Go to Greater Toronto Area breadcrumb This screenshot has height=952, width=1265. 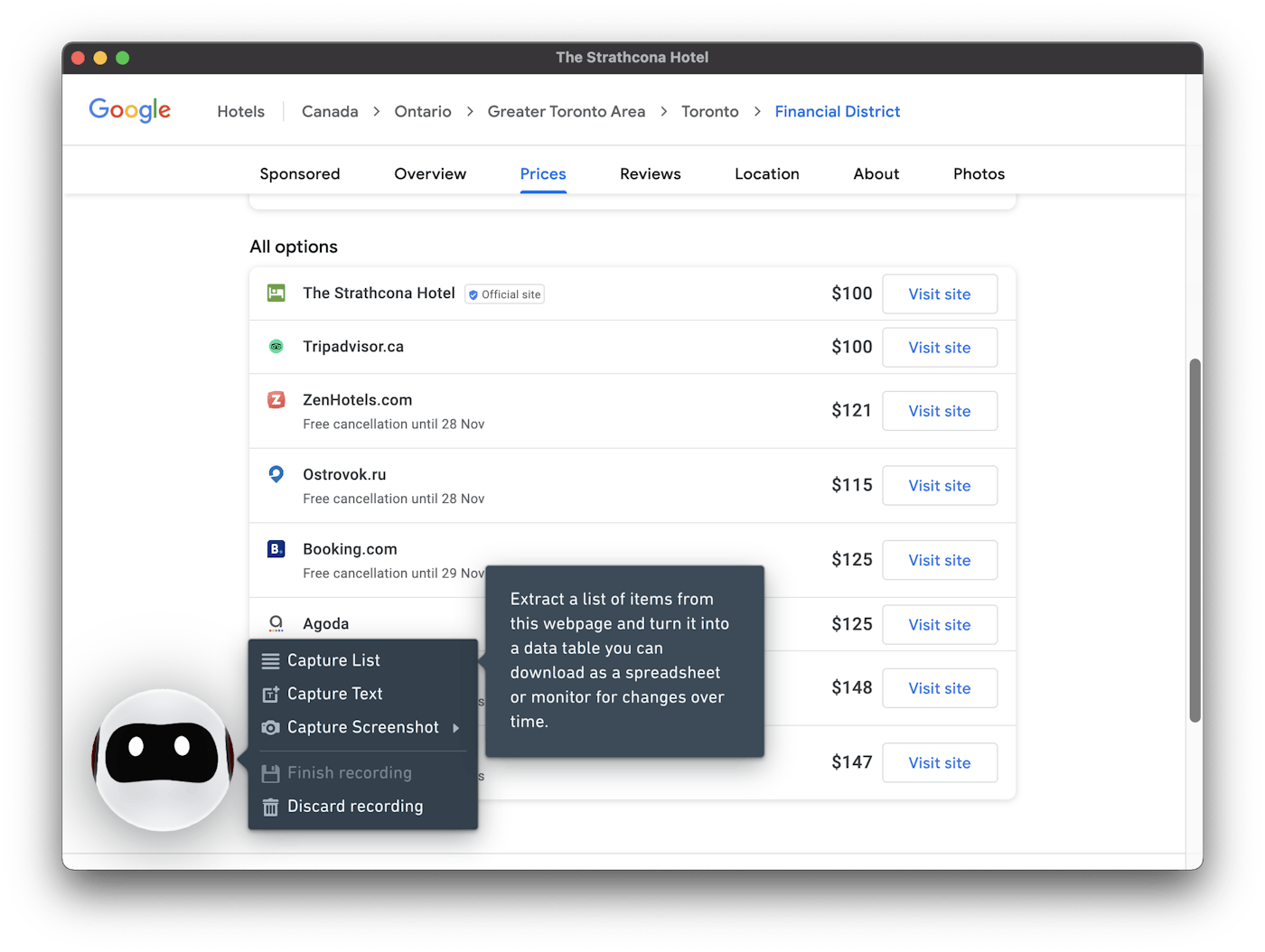point(567,111)
